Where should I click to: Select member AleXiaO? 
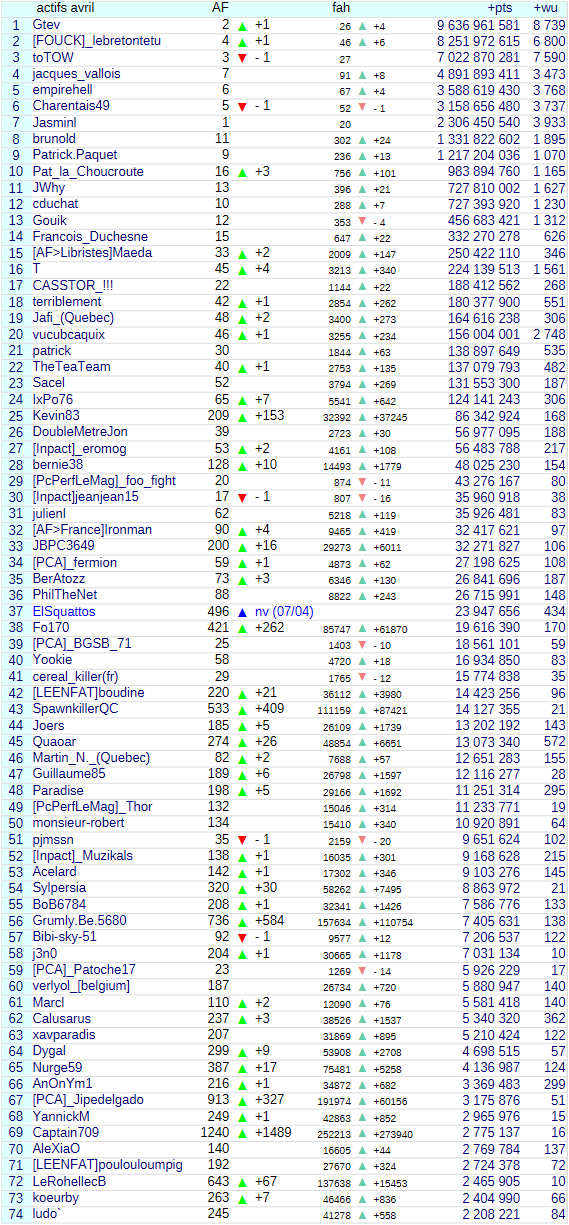pos(56,1148)
